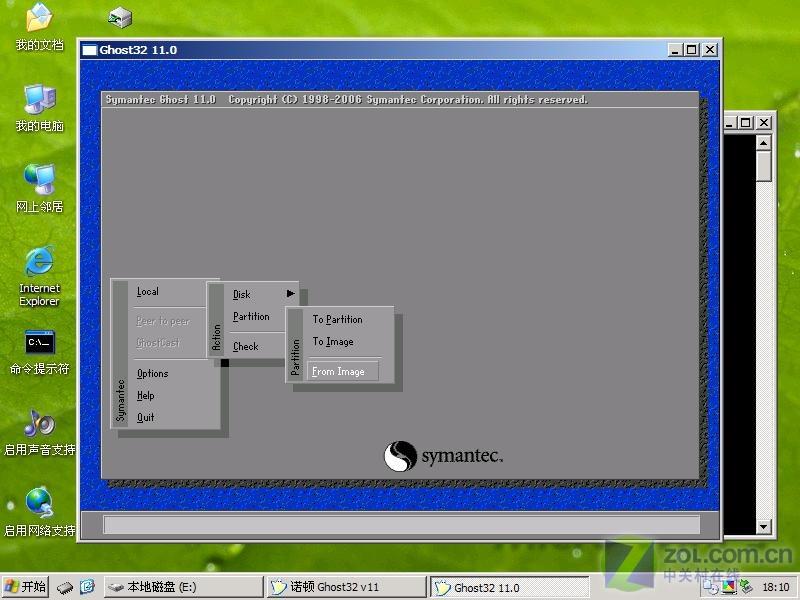
Task: Expand the Disk submenu arrow
Action: tap(290, 294)
